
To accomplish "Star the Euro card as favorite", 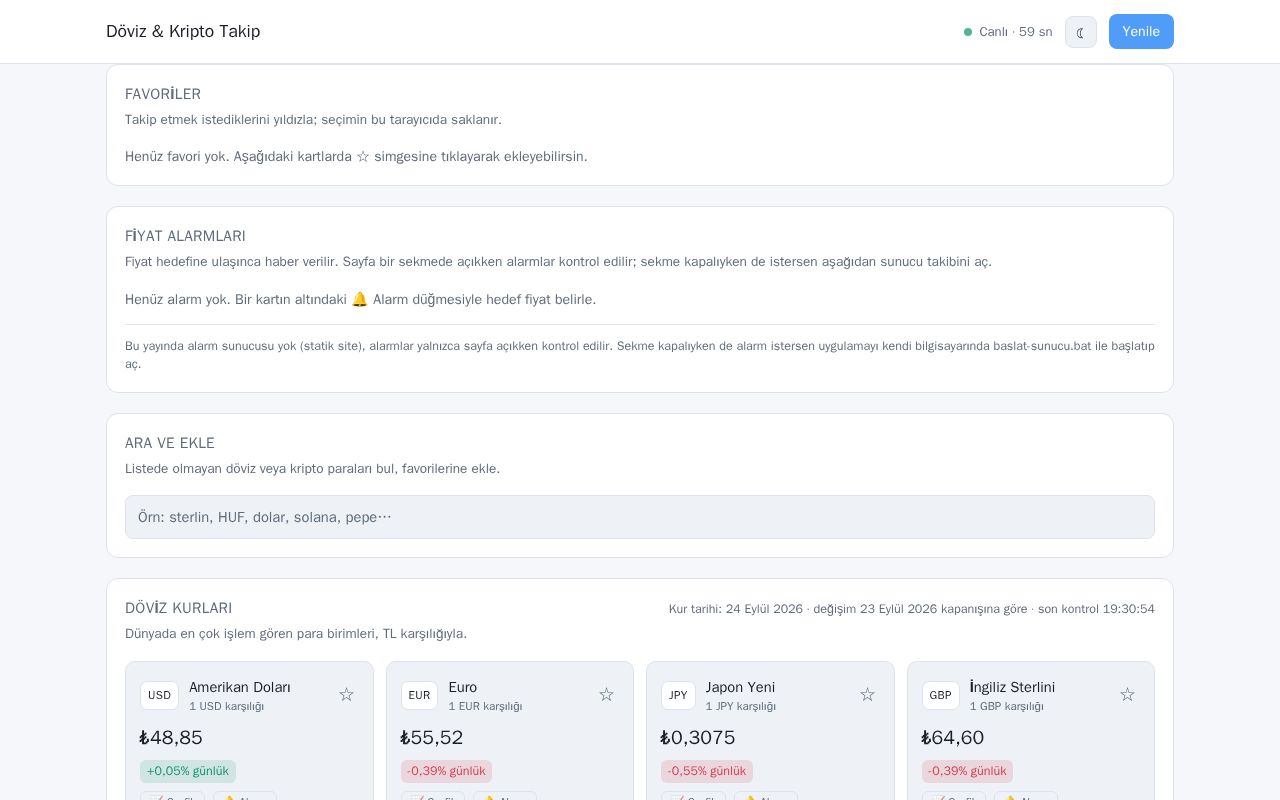I will point(606,695).
